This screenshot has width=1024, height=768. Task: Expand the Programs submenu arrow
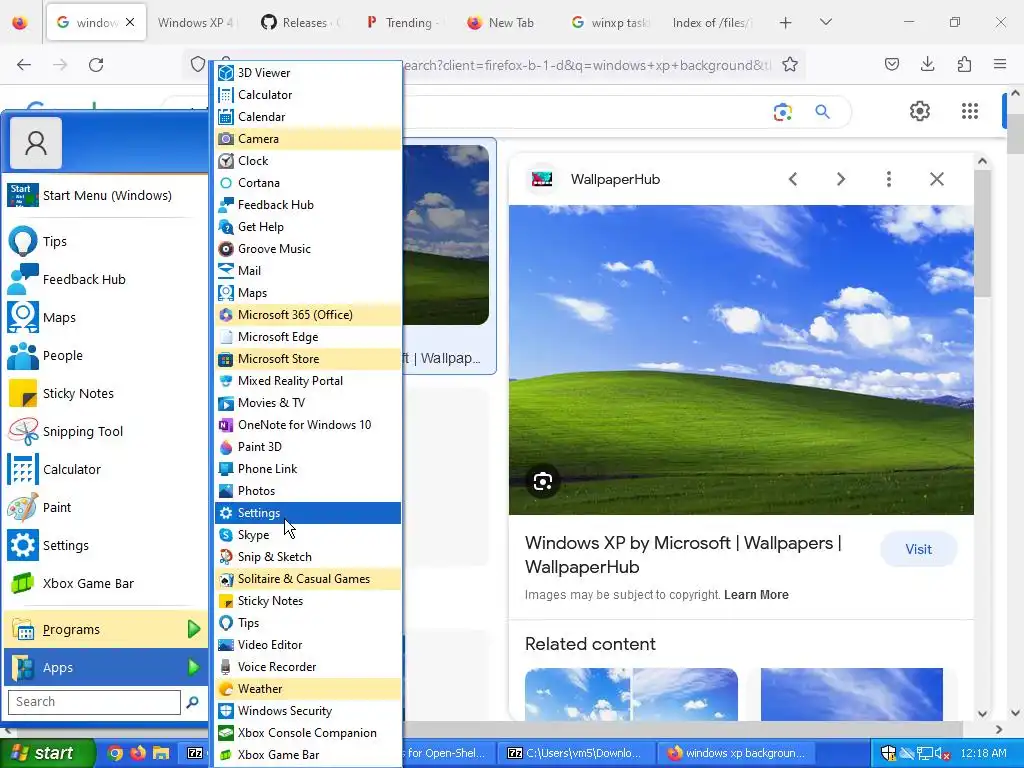(194, 629)
